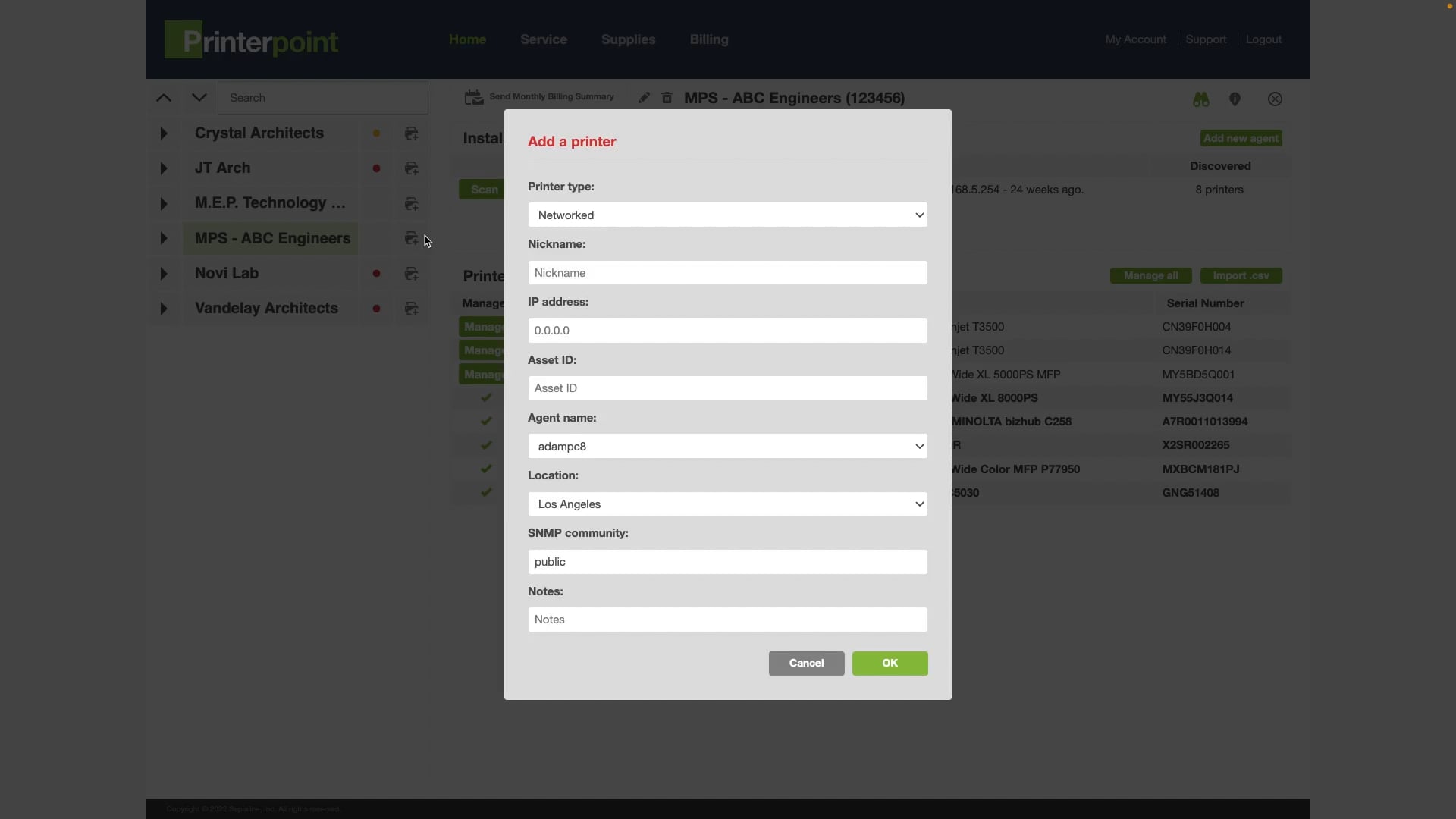Click the add printer icon beside Novi Lab
Viewport: 1456px width, 819px height.
pyautogui.click(x=412, y=273)
